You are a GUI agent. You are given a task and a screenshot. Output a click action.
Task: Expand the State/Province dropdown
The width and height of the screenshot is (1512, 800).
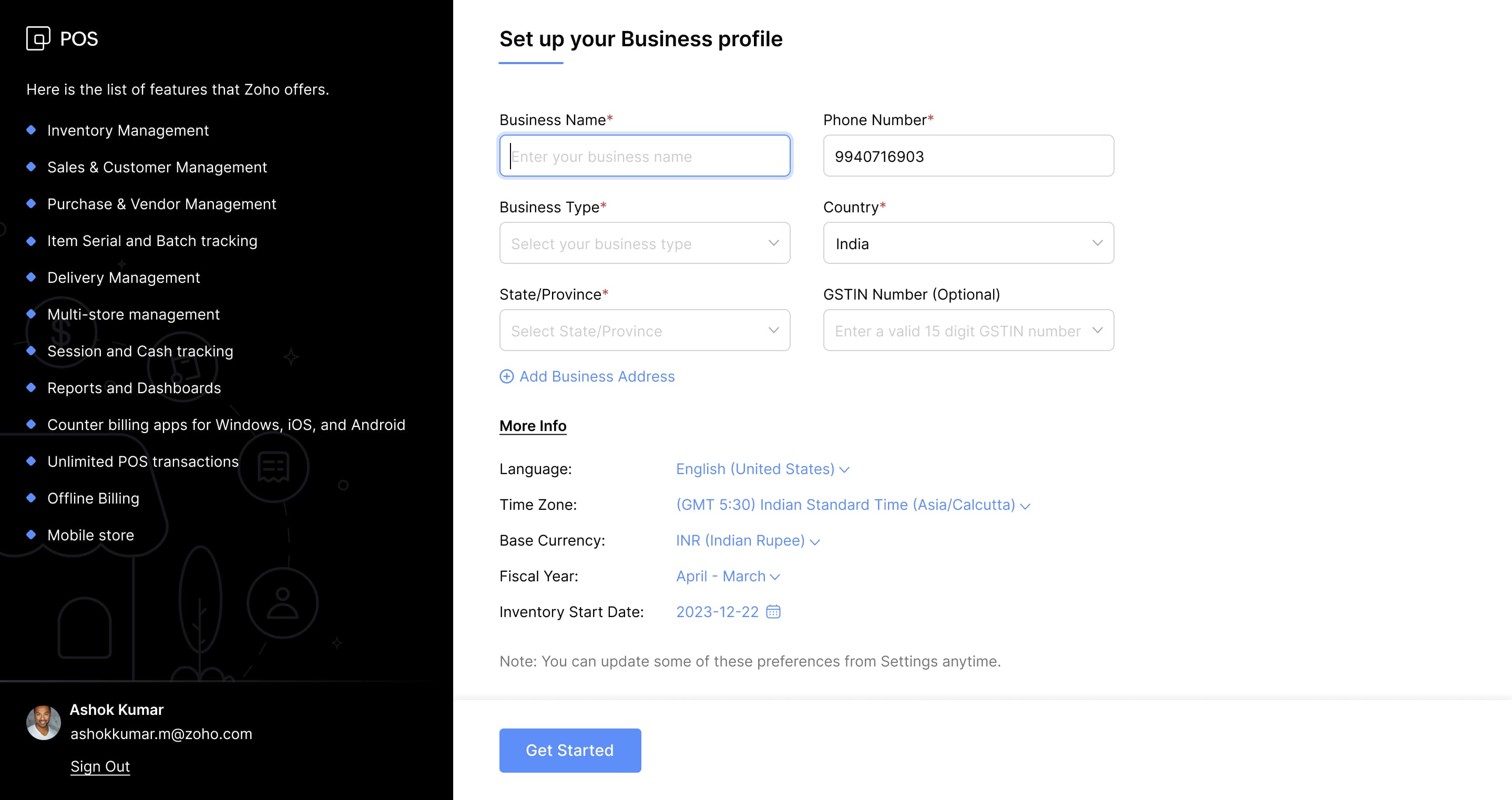point(645,331)
